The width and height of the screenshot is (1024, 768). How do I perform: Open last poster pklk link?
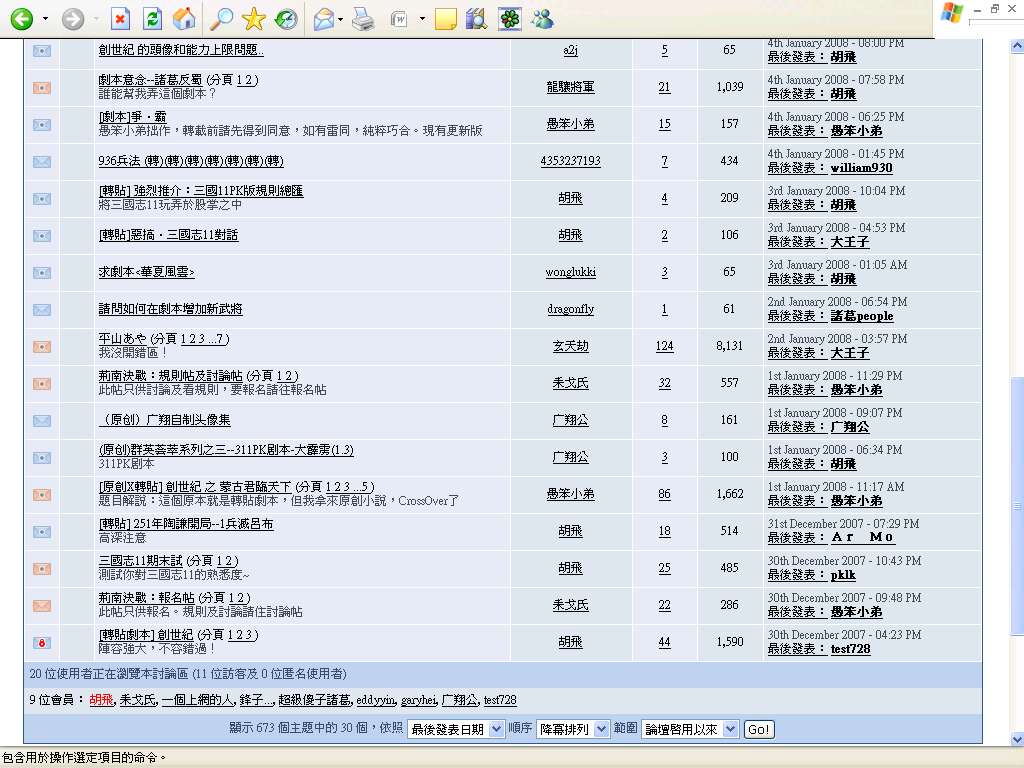843,575
